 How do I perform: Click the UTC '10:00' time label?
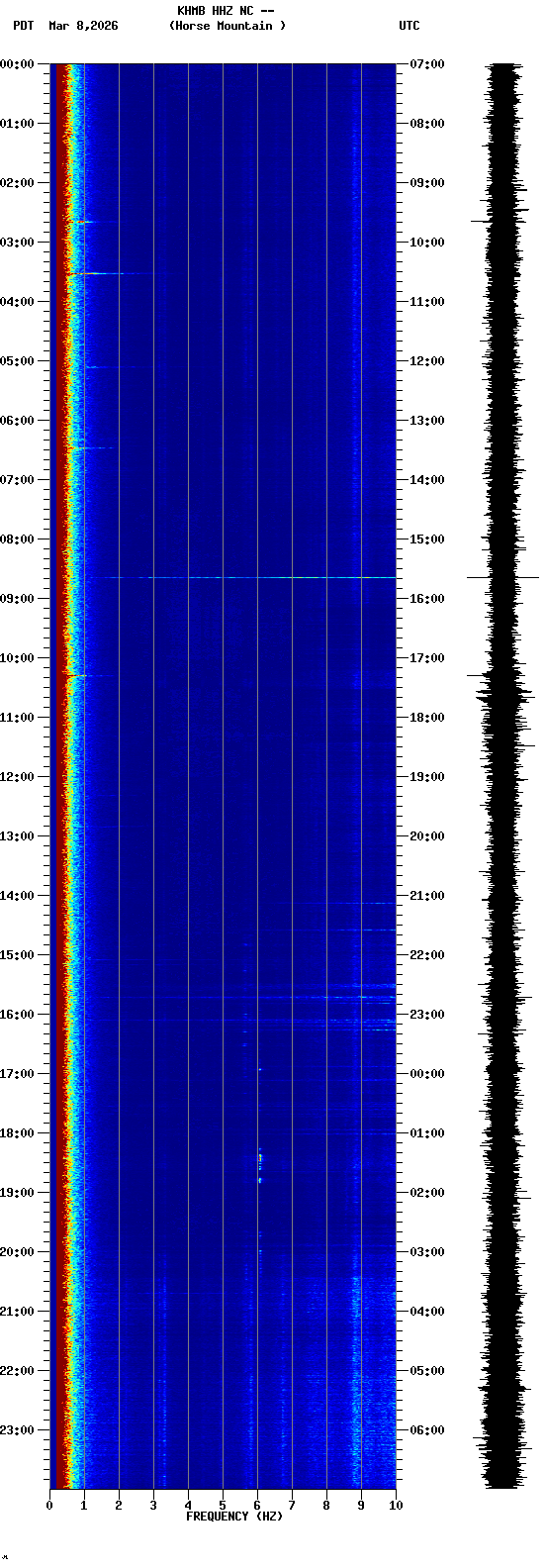click(x=427, y=243)
